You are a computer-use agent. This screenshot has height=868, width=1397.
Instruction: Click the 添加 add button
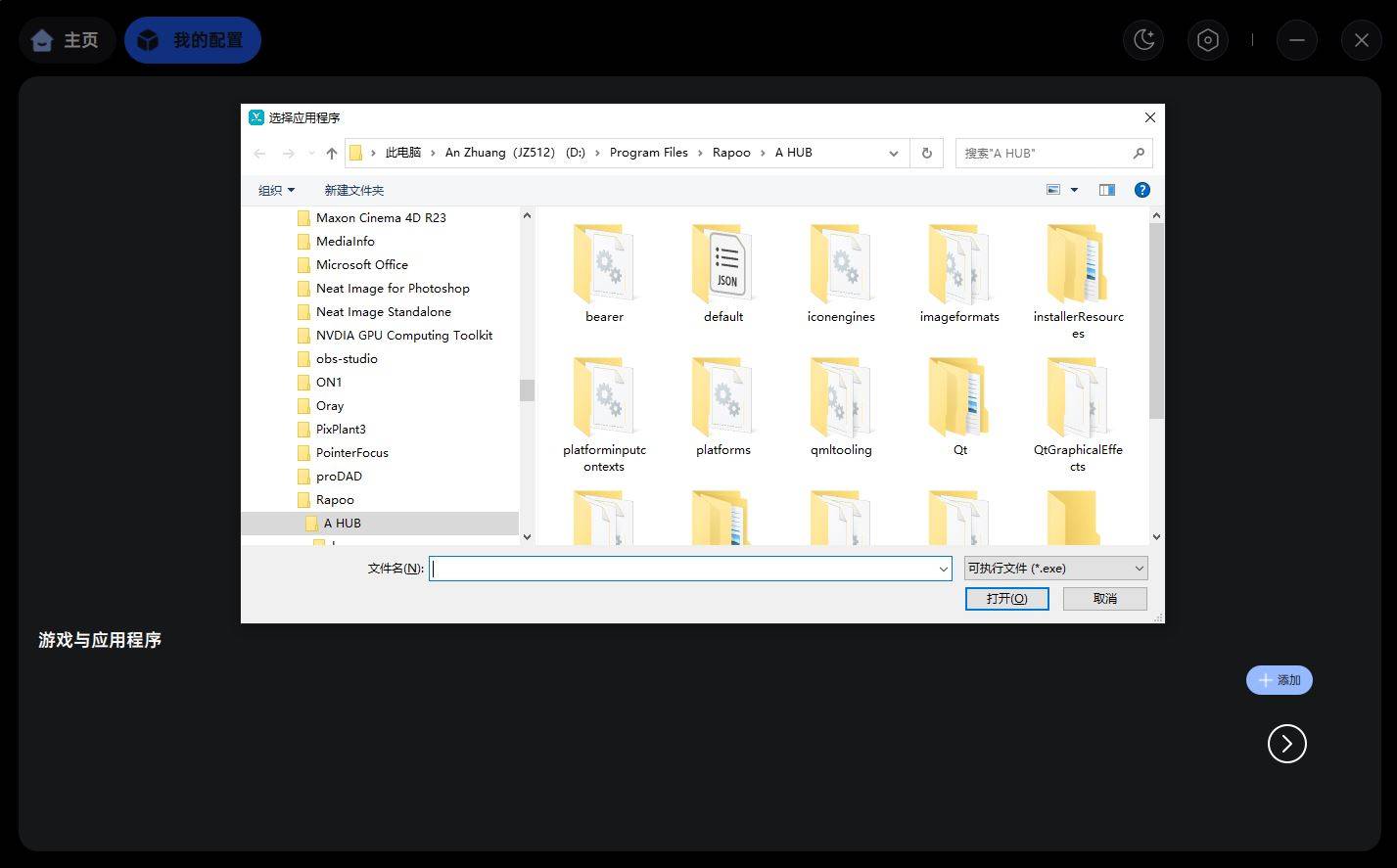coord(1280,680)
